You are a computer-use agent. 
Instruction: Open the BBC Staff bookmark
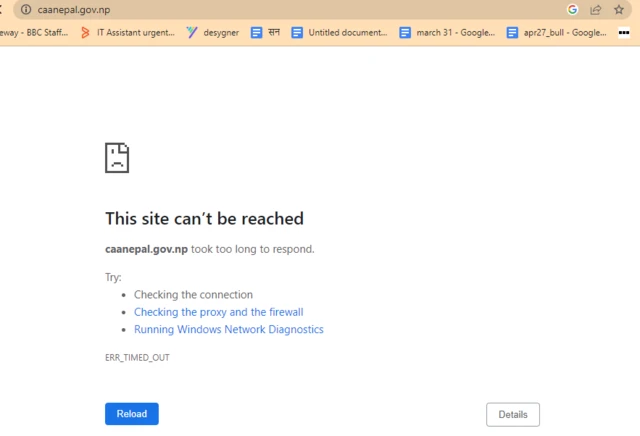click(x=33, y=33)
